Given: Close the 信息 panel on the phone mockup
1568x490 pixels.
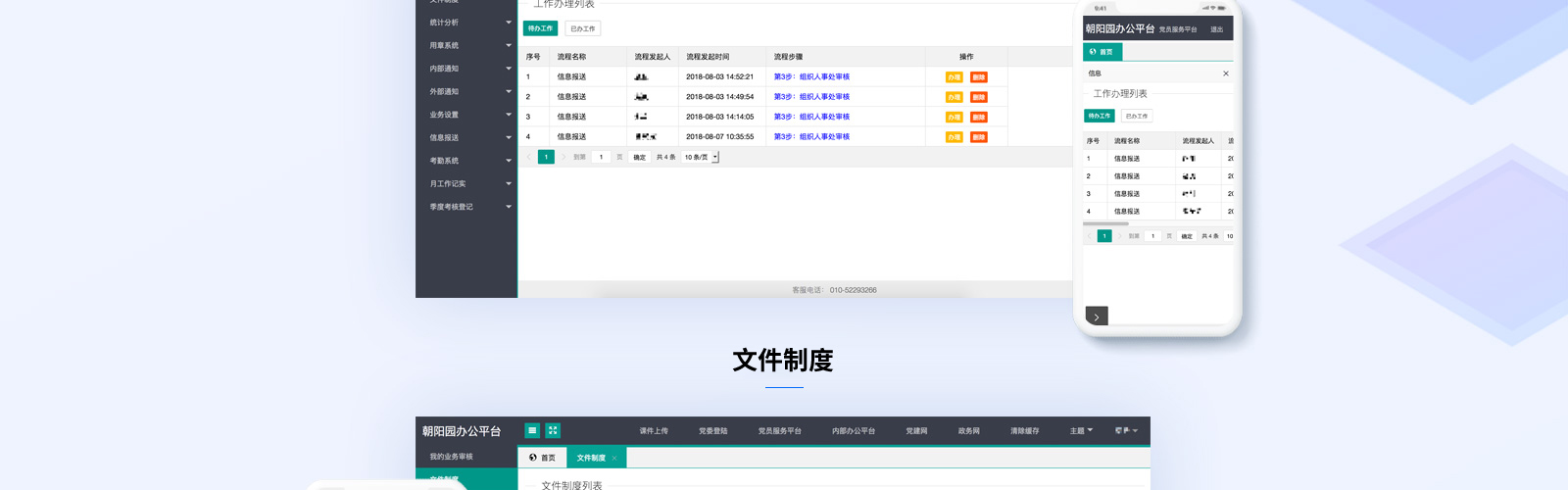Looking at the screenshot, I should (1225, 73).
